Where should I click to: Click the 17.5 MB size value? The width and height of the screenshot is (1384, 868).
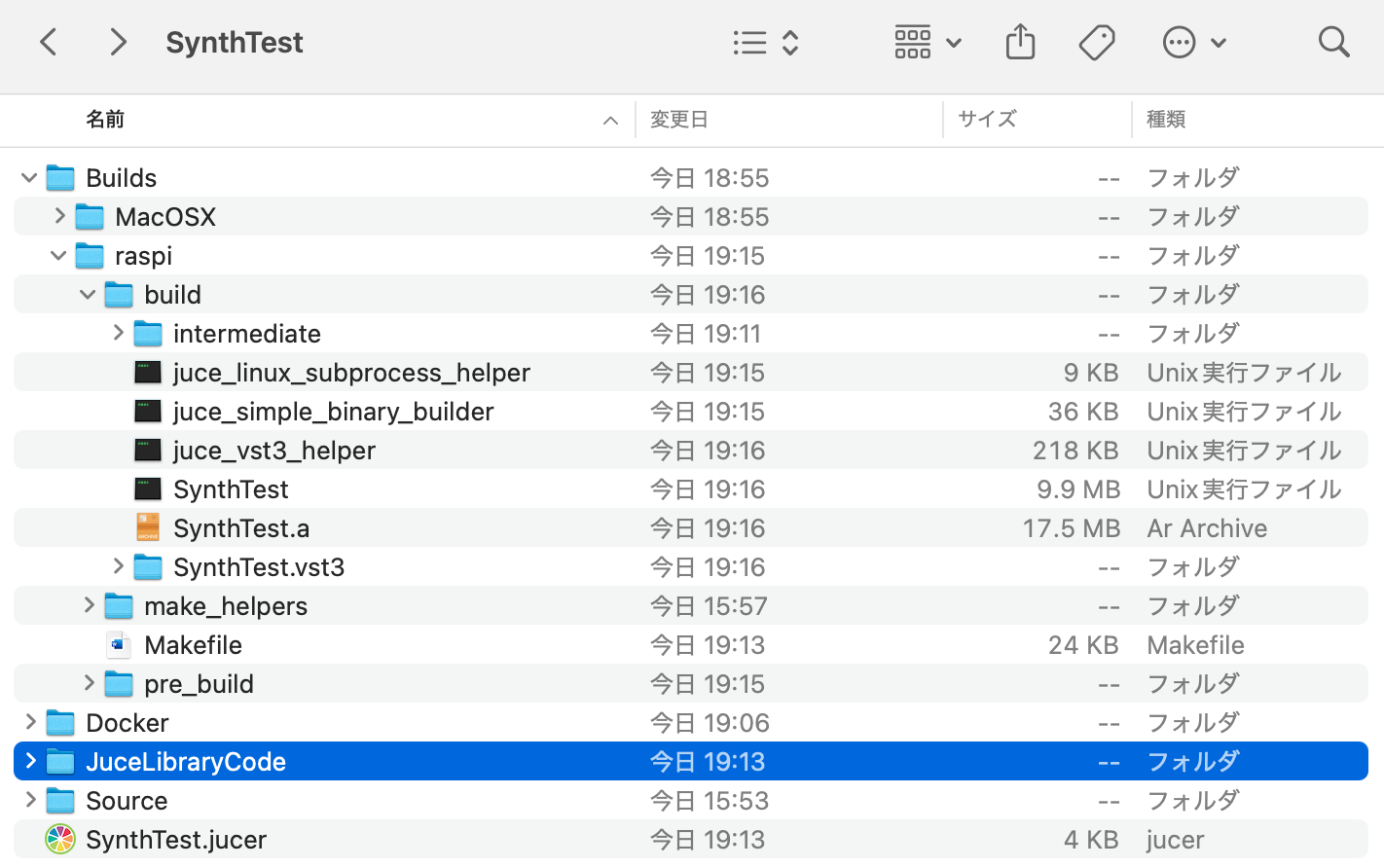1072,528
